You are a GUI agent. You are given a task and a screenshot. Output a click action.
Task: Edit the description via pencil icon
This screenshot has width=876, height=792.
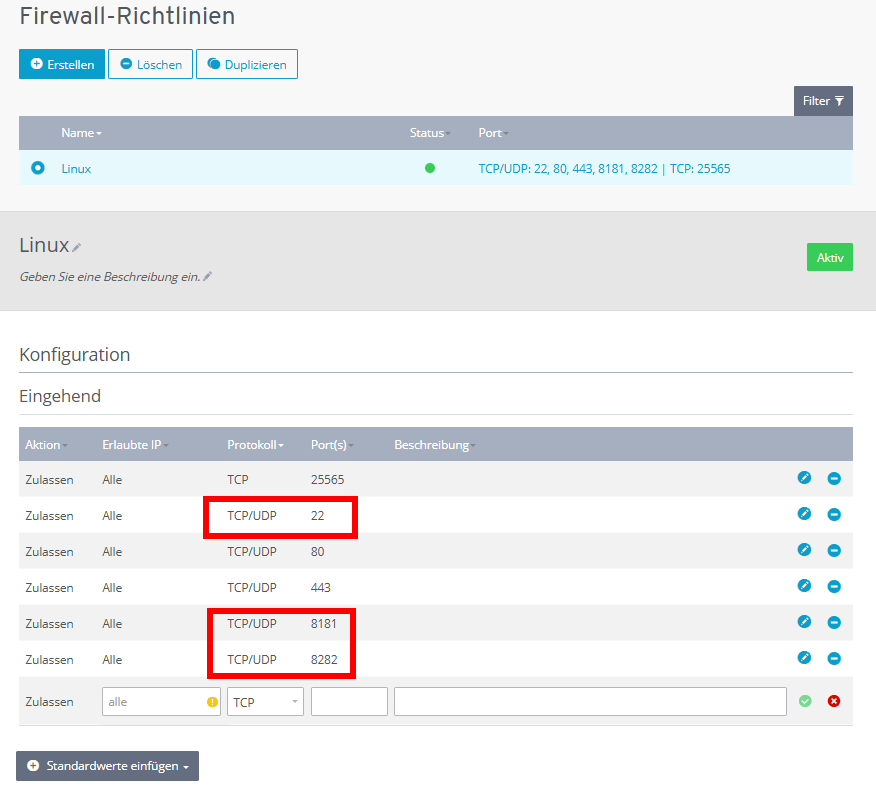(207, 276)
